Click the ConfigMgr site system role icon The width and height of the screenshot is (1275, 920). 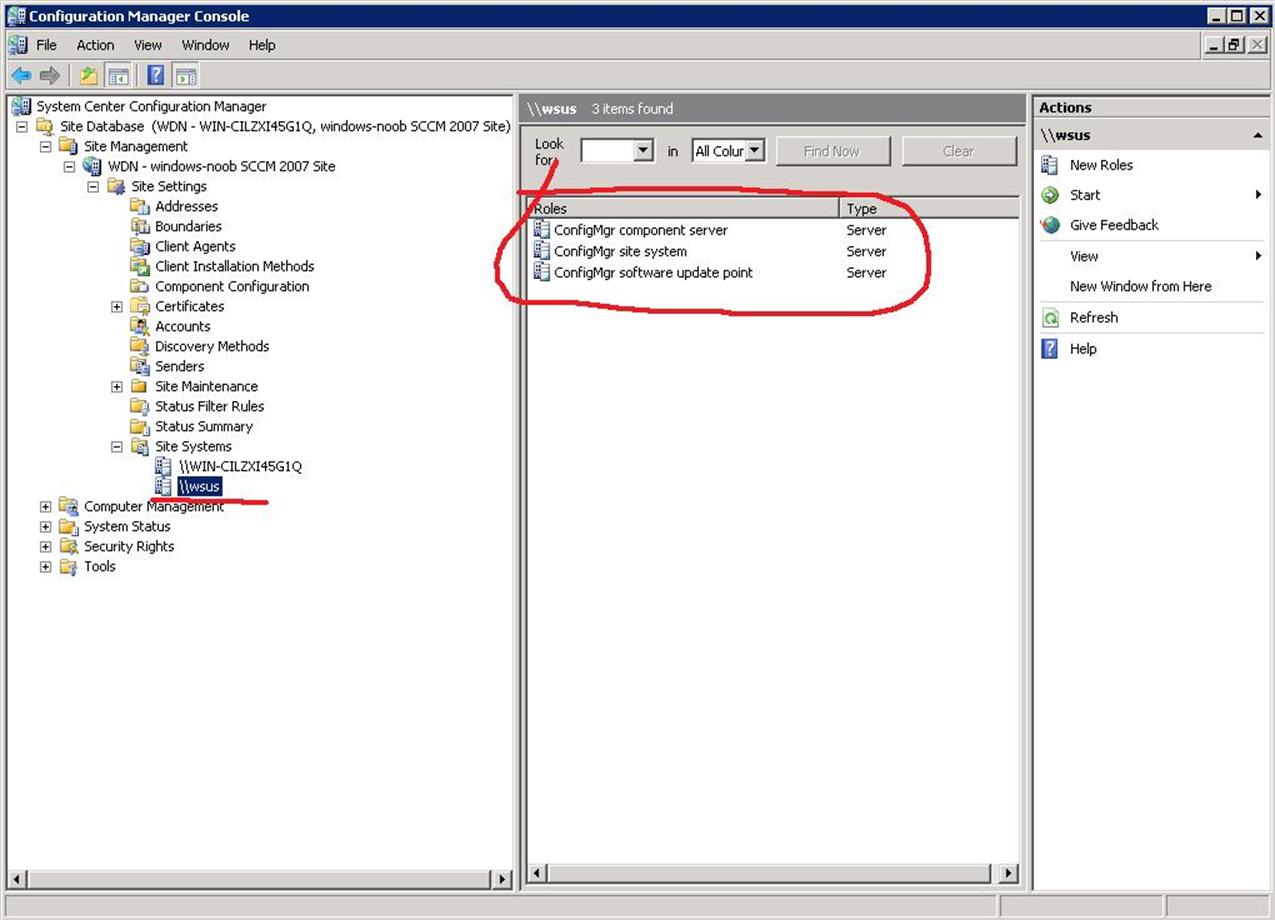coord(541,251)
